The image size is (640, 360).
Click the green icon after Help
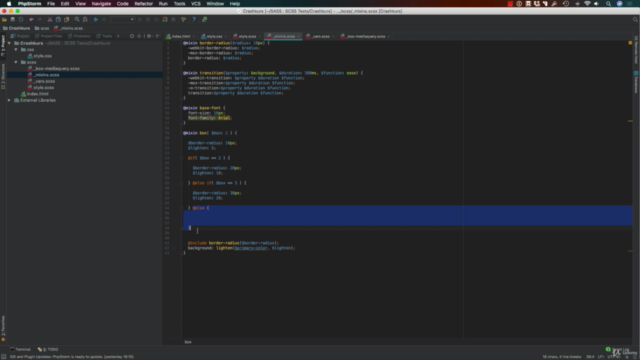coord(204,19)
